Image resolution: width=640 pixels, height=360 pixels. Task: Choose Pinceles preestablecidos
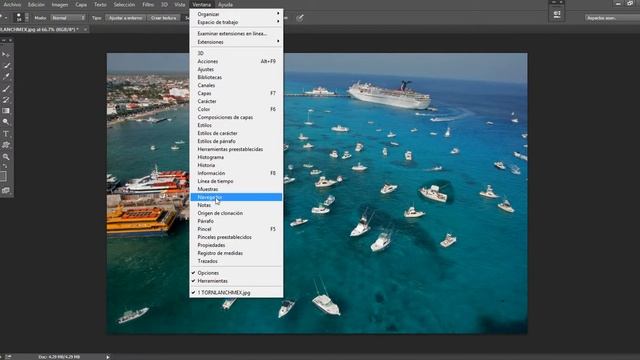tap(236, 237)
